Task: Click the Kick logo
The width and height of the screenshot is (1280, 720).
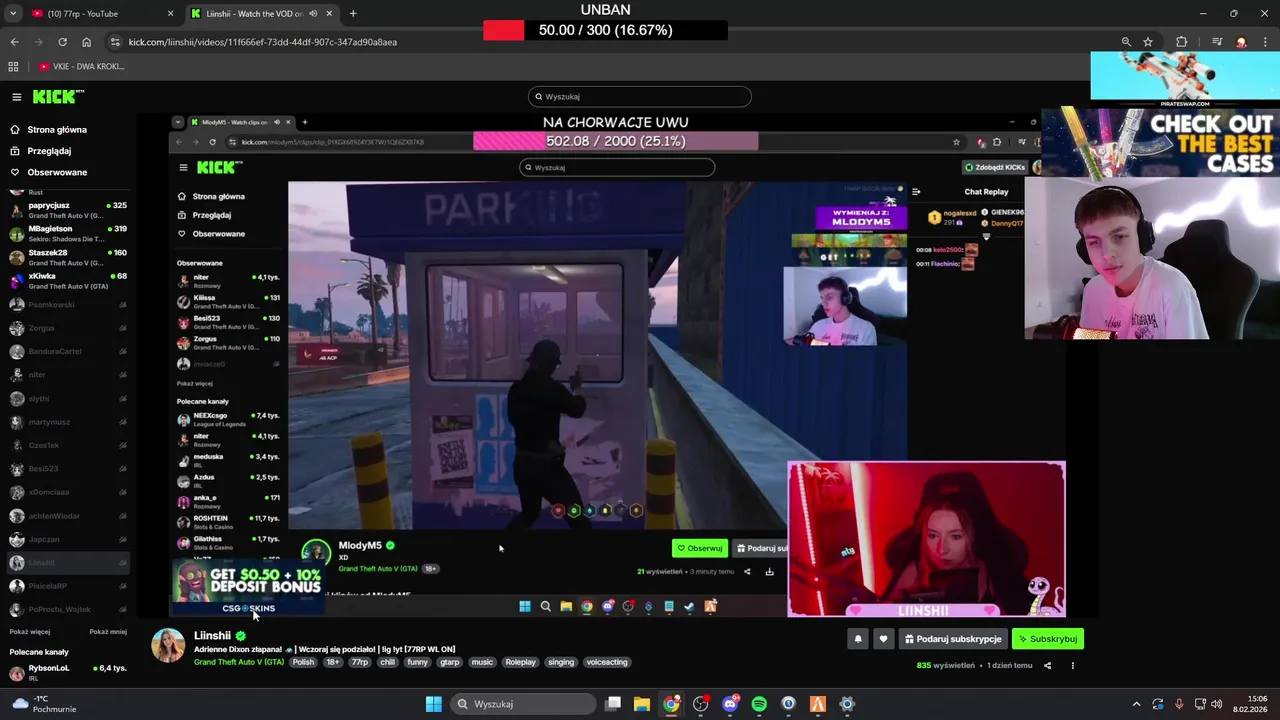Action: pos(58,96)
